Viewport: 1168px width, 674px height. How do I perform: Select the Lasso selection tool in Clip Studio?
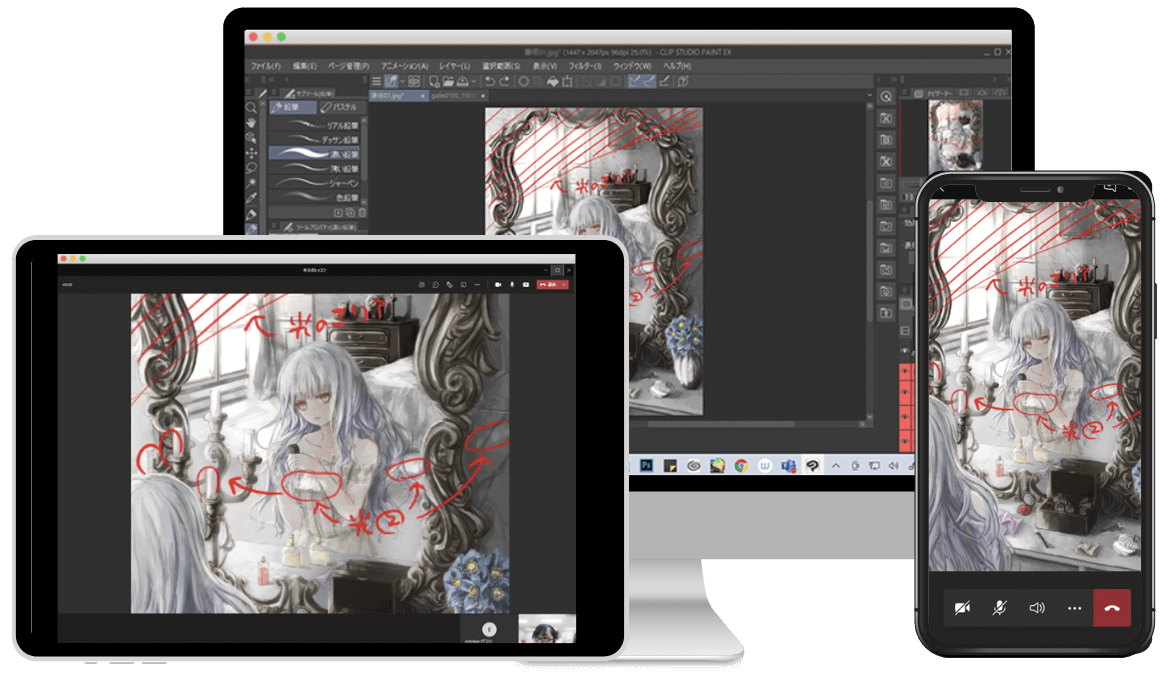(x=251, y=168)
